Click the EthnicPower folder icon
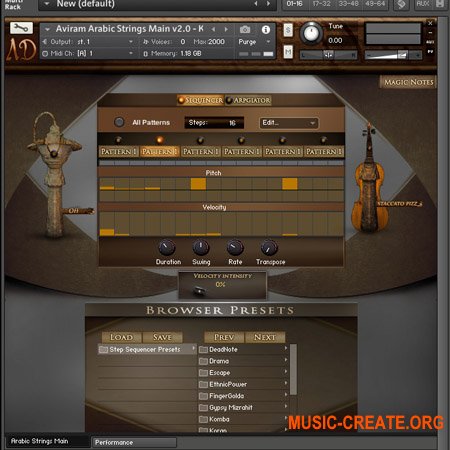The width and height of the screenshot is (450, 450). pos(203,385)
